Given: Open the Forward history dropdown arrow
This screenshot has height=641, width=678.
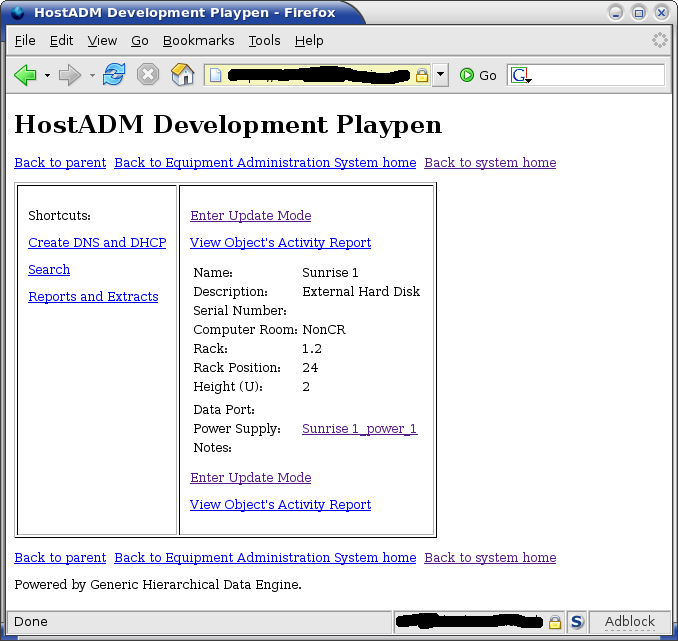Looking at the screenshot, I should pos(92,76).
